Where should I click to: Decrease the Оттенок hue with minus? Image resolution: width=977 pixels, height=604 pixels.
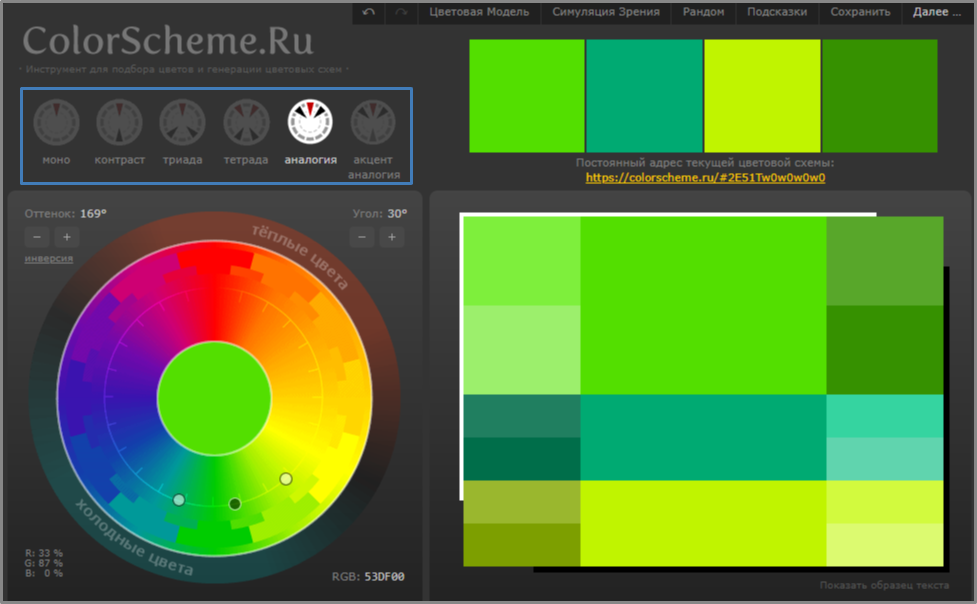pyautogui.click(x=37, y=237)
